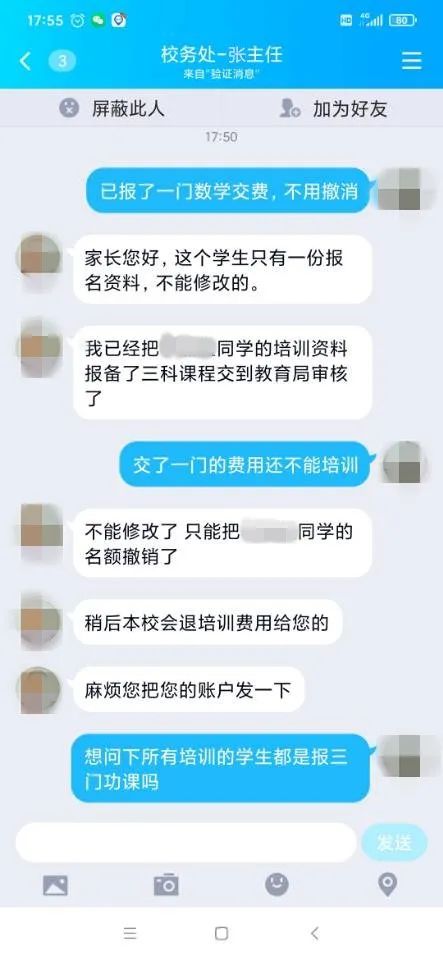The height and width of the screenshot is (960, 443).
Task: Tap the Android home square button
Action: pos(222,933)
